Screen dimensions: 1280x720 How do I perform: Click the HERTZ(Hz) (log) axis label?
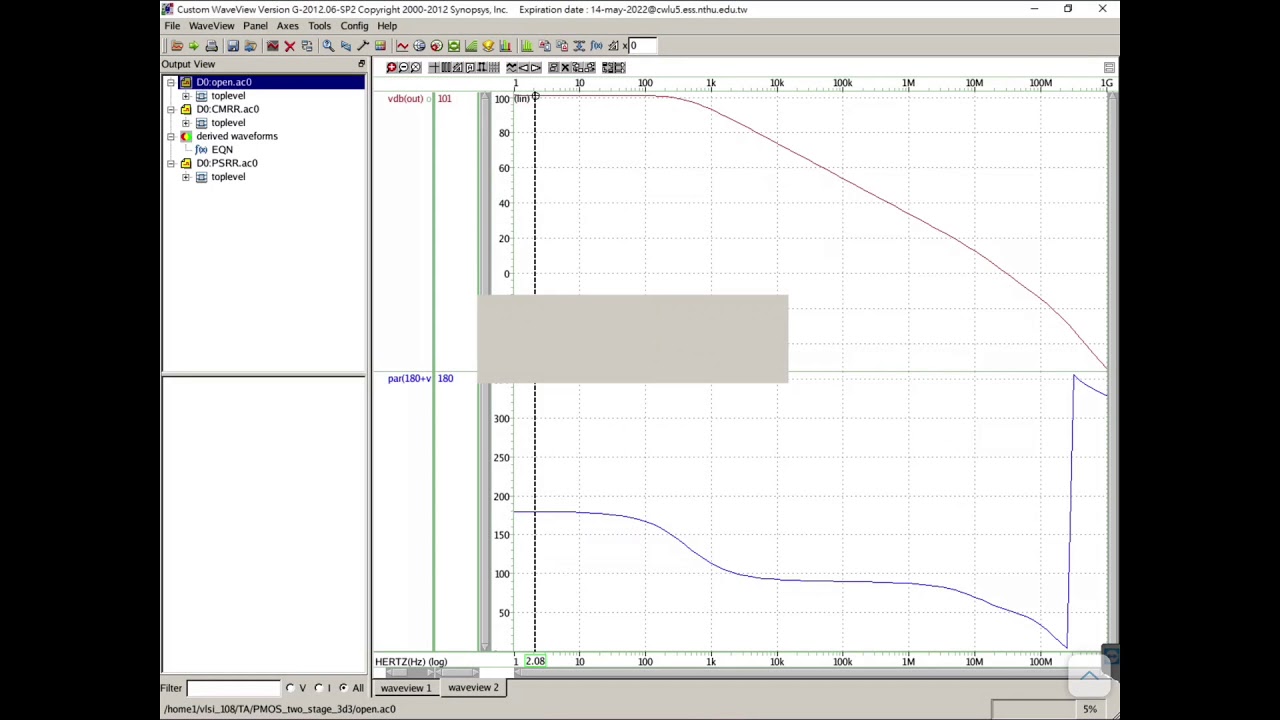point(411,661)
